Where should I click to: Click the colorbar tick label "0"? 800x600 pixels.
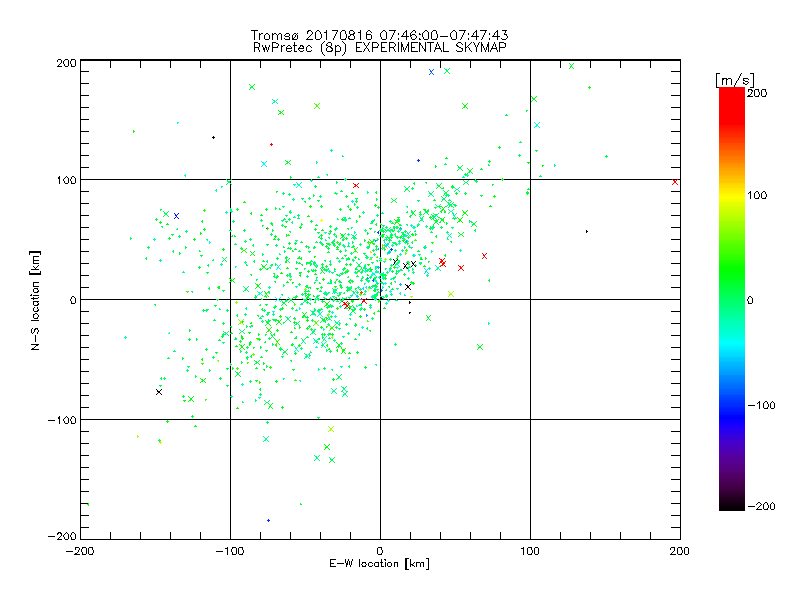750,300
